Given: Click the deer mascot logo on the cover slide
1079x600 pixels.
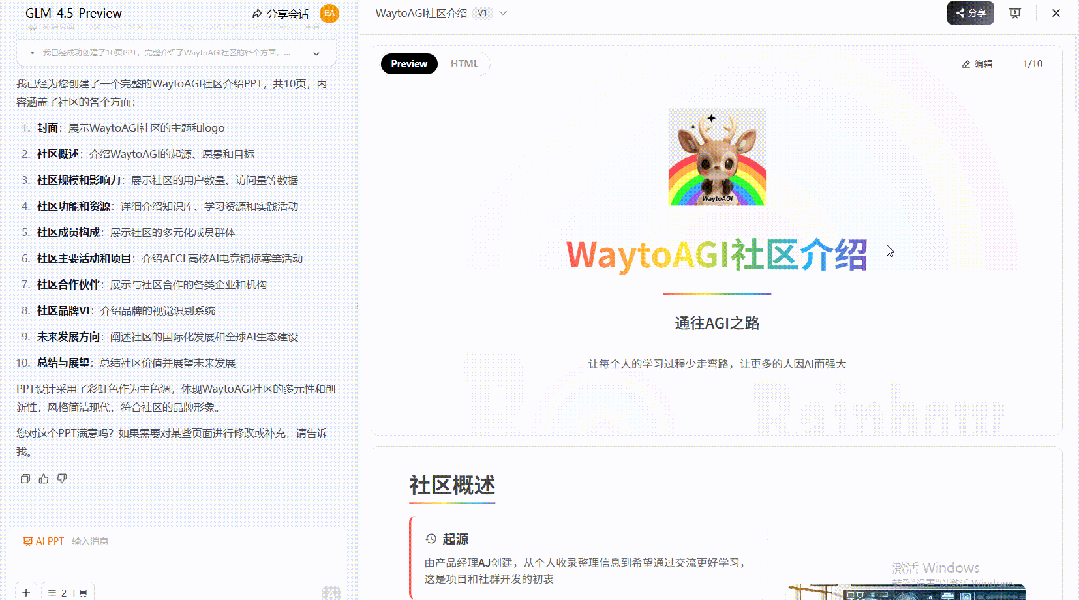Looking at the screenshot, I should pos(717,157).
